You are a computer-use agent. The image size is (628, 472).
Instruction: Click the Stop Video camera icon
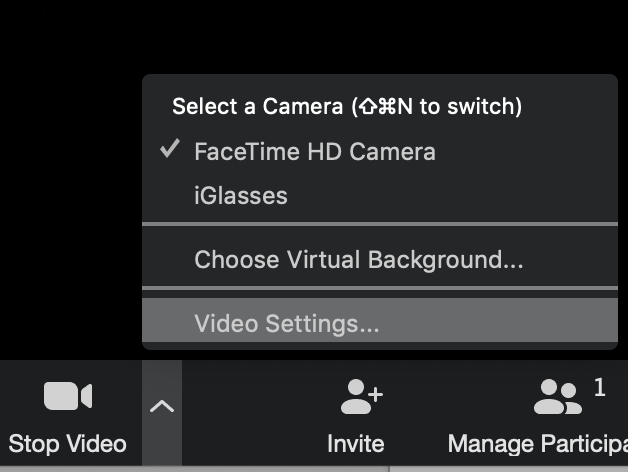[68, 396]
